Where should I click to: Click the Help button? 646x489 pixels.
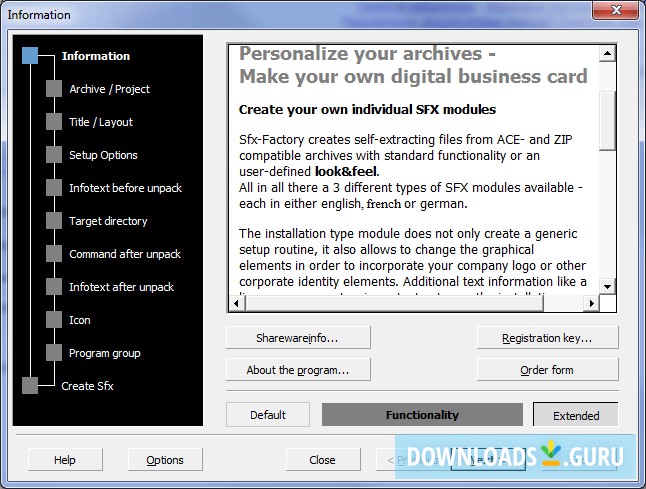(65, 459)
